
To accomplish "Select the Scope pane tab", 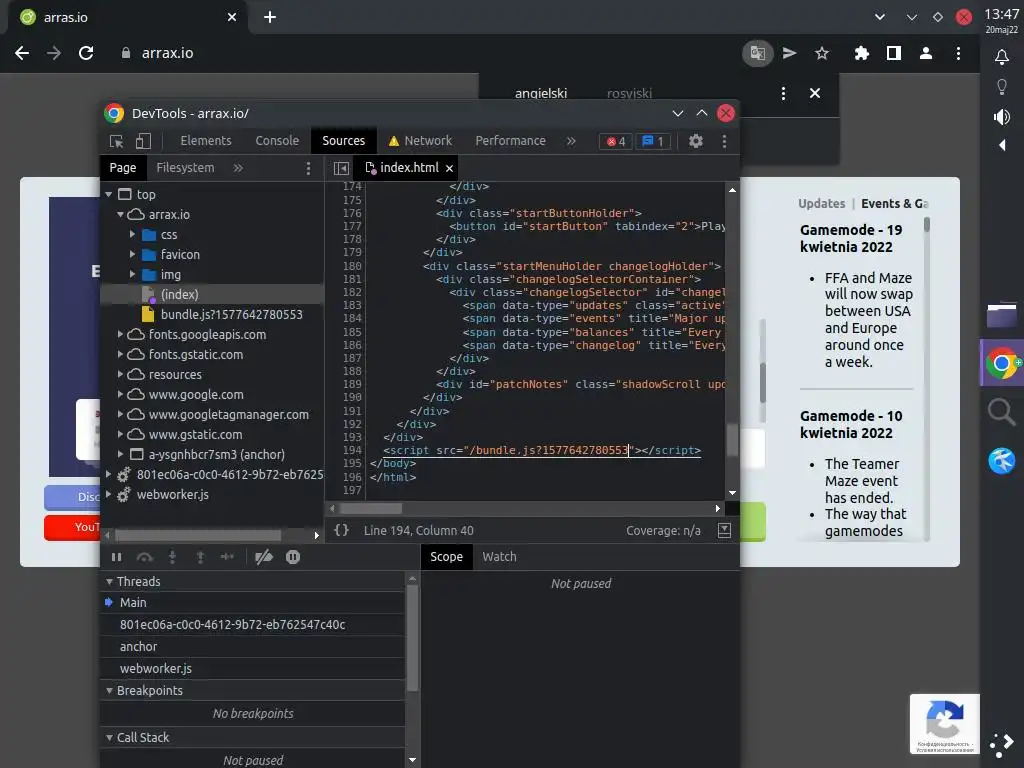I will [x=446, y=557].
